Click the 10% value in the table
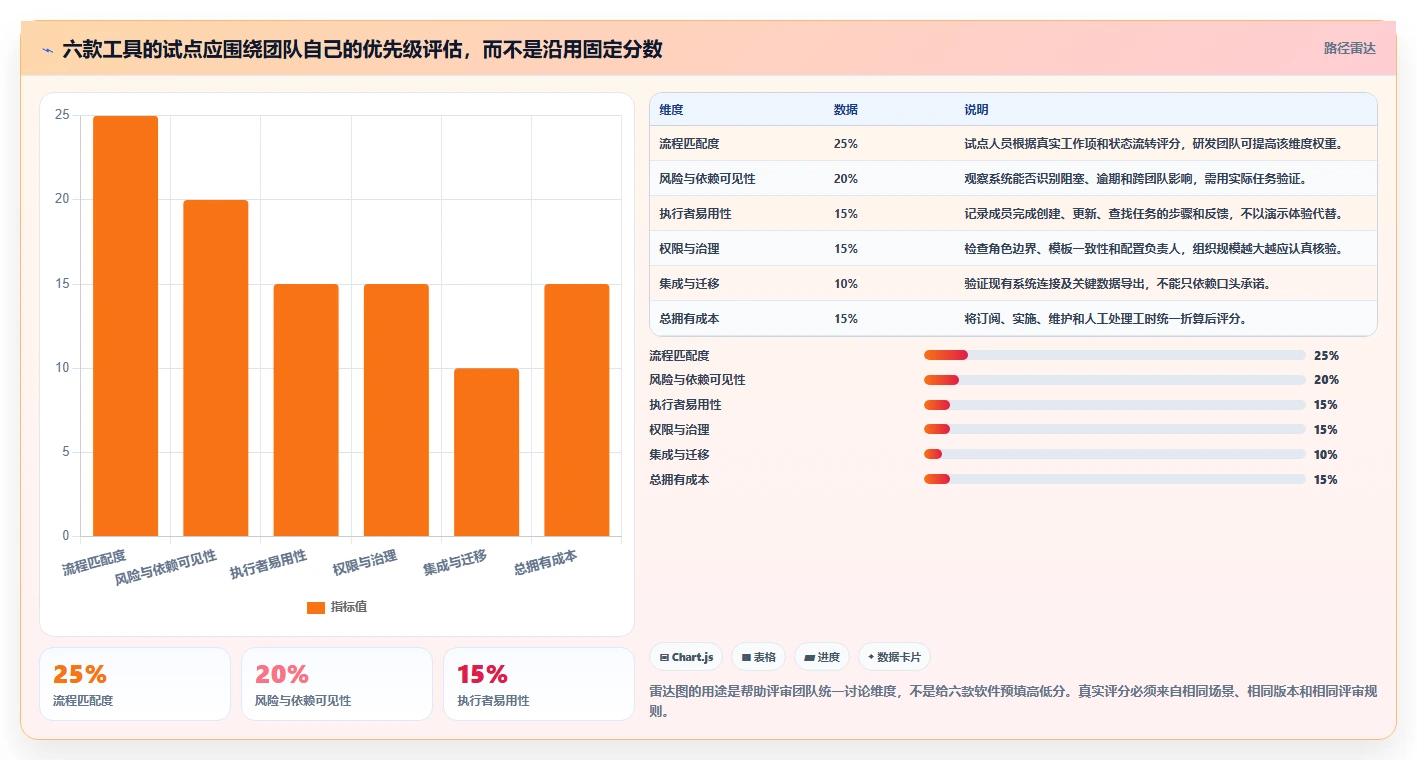Viewport: 1417px width, 760px height. point(845,284)
